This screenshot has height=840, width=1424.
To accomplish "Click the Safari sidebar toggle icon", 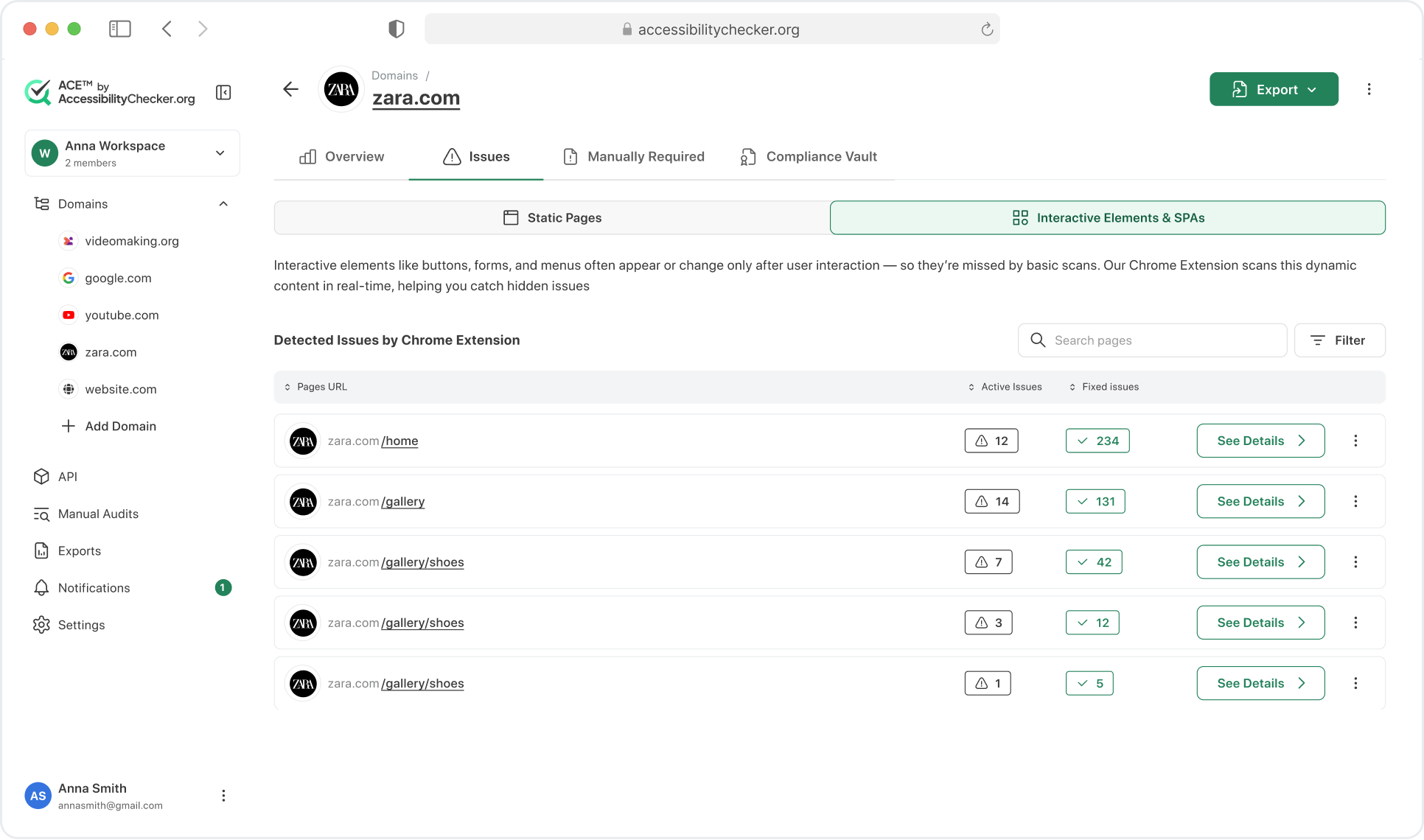I will click(120, 29).
